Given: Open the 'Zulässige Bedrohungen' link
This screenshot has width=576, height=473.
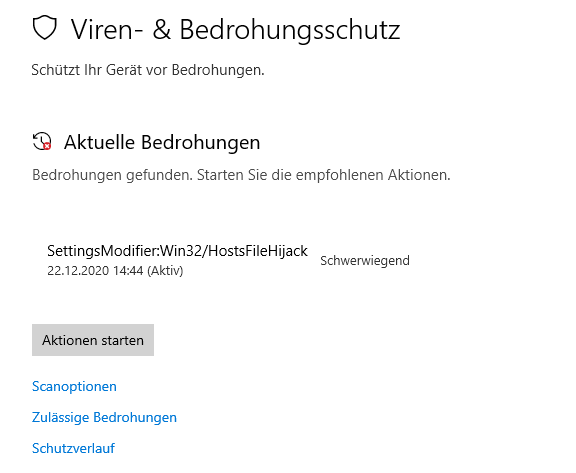Looking at the screenshot, I should click(x=104, y=418).
